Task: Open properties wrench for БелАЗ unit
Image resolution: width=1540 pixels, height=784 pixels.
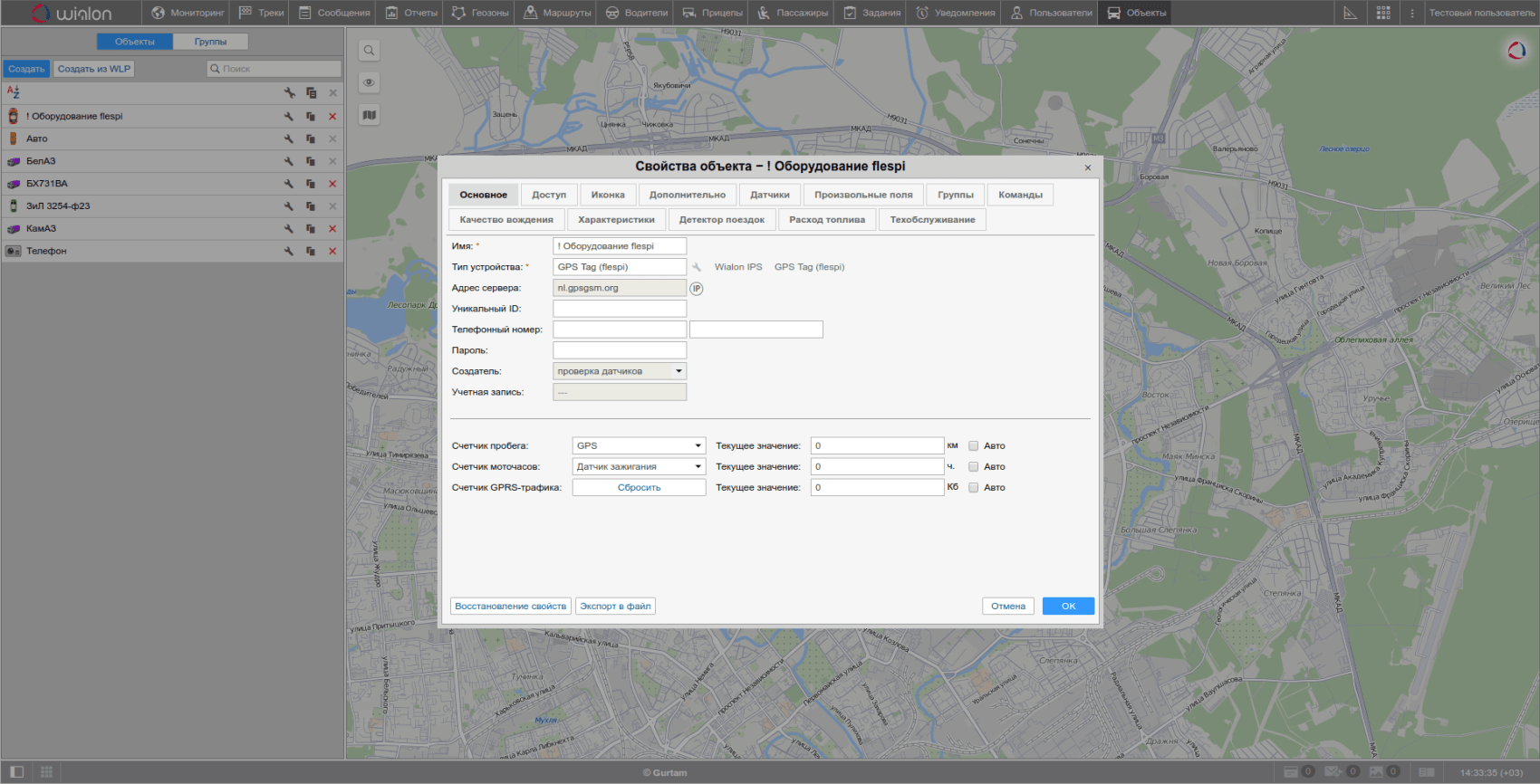Action: point(289,161)
